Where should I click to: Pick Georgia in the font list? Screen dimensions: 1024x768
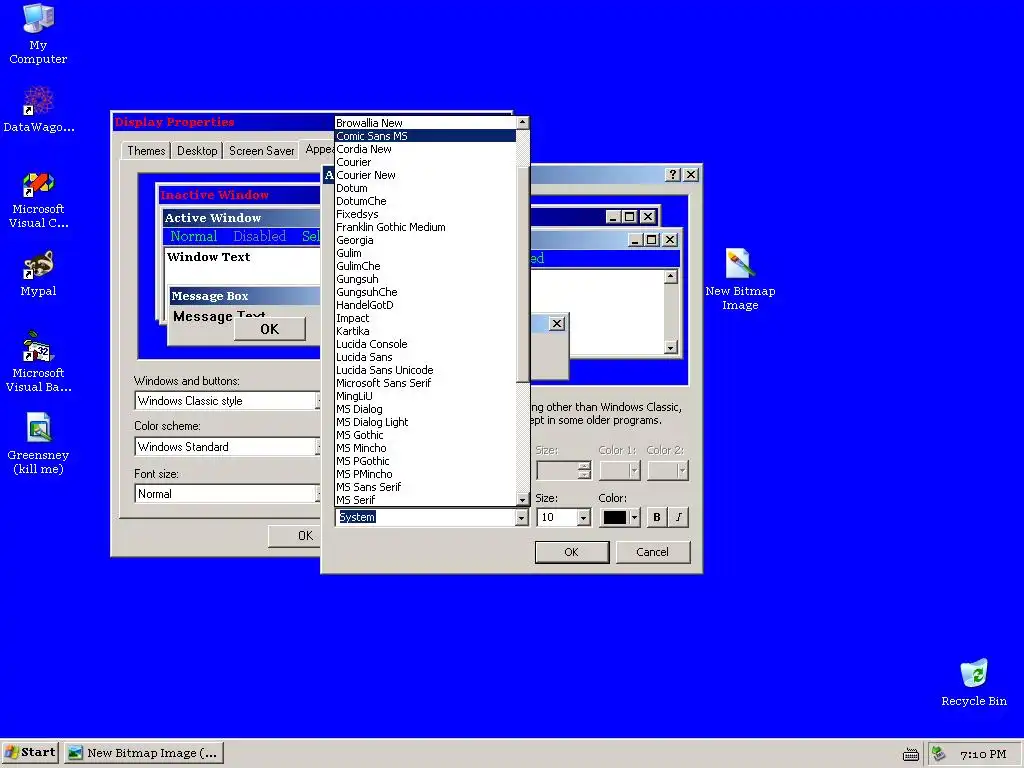(425, 240)
